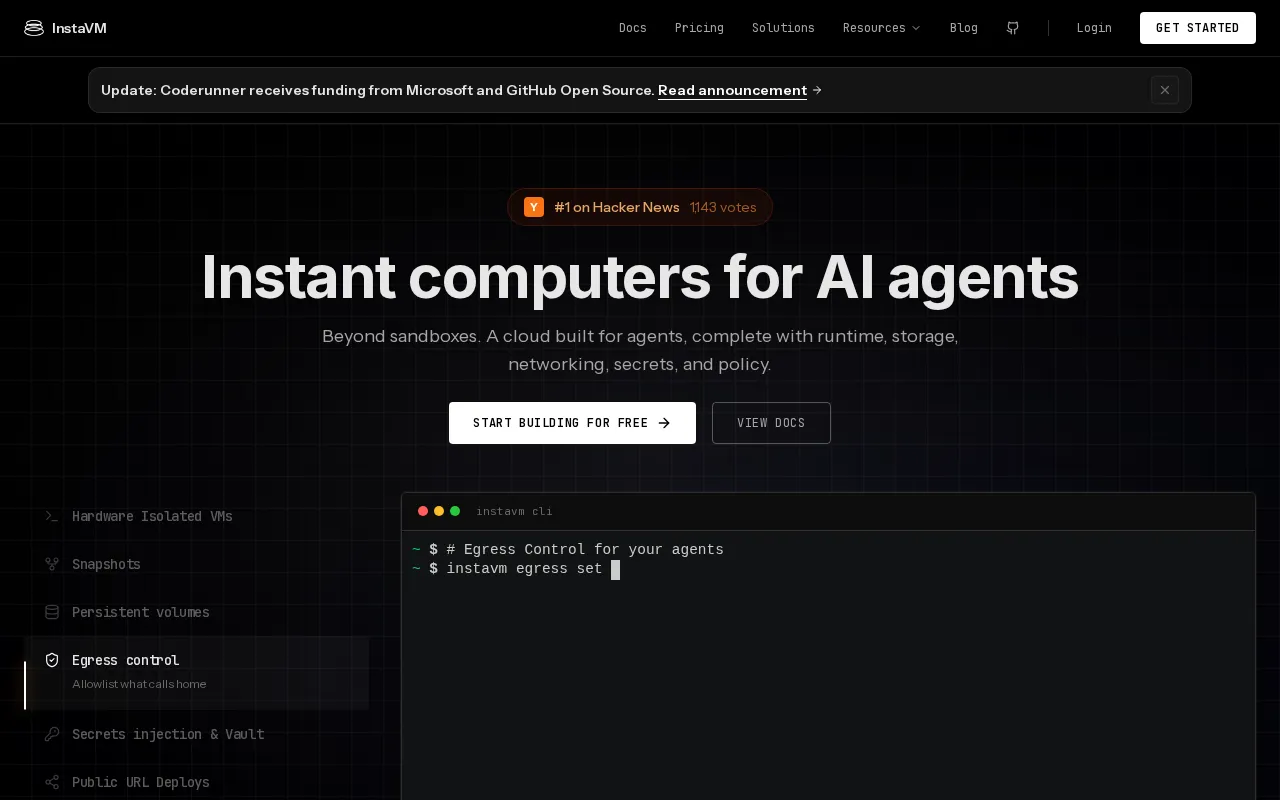
Task: Open the GitHub repository icon in navbar
Action: [x=1013, y=28]
